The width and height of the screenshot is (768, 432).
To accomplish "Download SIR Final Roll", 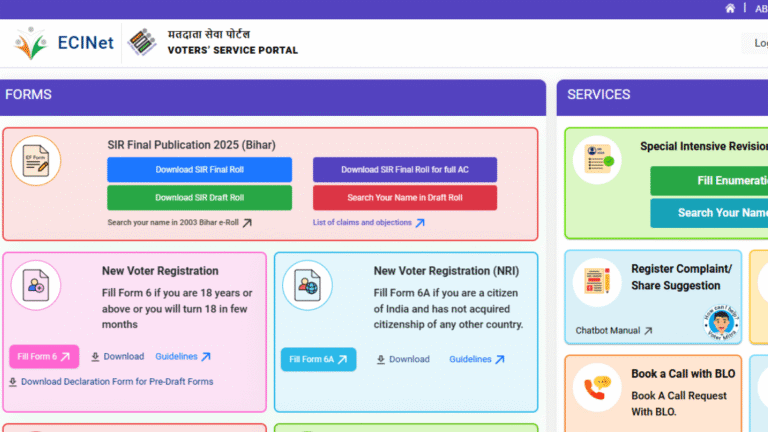I will [x=199, y=169].
